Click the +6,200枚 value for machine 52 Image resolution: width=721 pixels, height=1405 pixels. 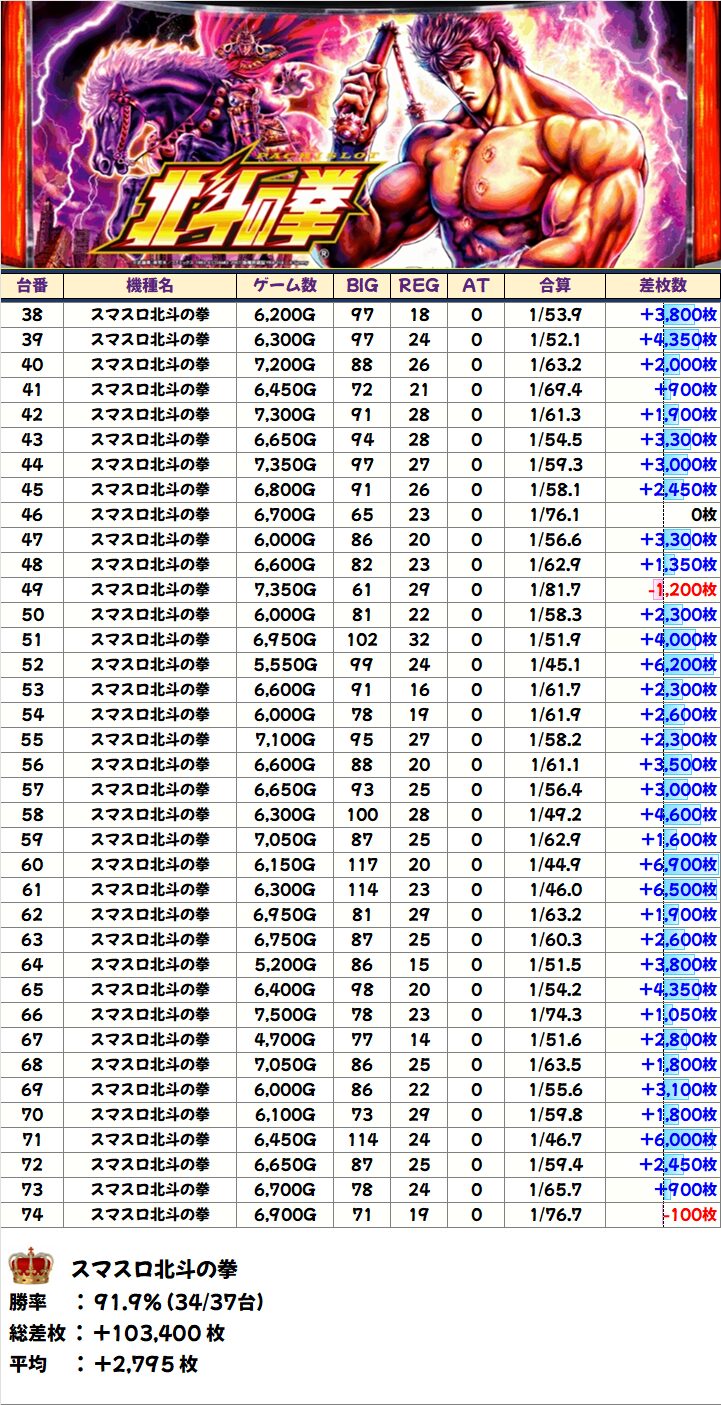[x=679, y=664]
